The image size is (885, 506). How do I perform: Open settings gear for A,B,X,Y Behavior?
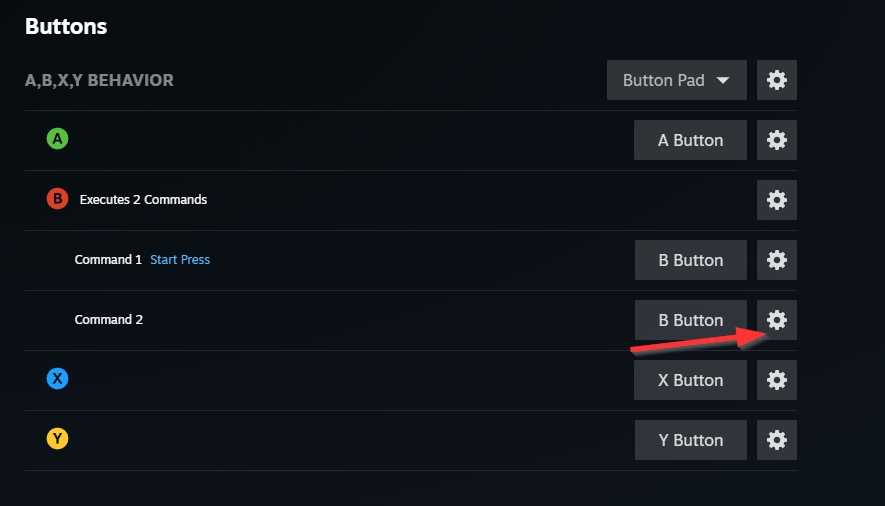pos(776,80)
